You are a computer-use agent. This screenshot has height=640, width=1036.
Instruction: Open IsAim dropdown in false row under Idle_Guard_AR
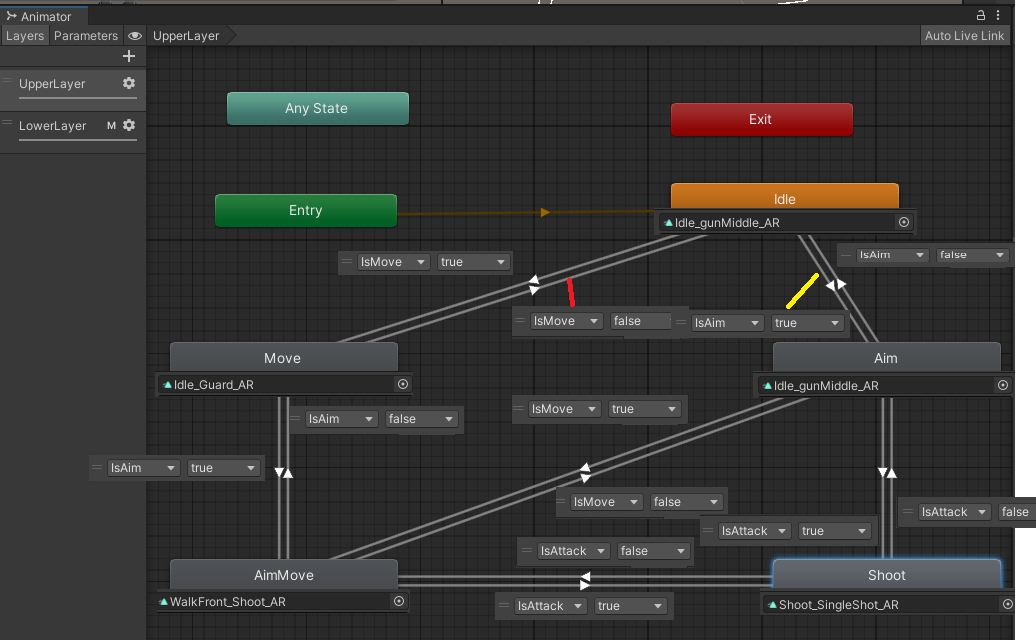pos(342,419)
